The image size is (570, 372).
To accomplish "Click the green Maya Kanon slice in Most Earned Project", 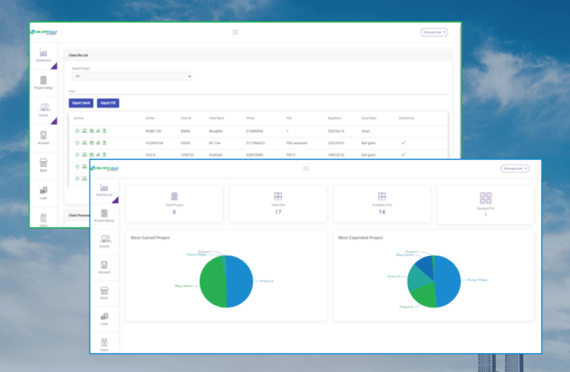I will [213, 282].
